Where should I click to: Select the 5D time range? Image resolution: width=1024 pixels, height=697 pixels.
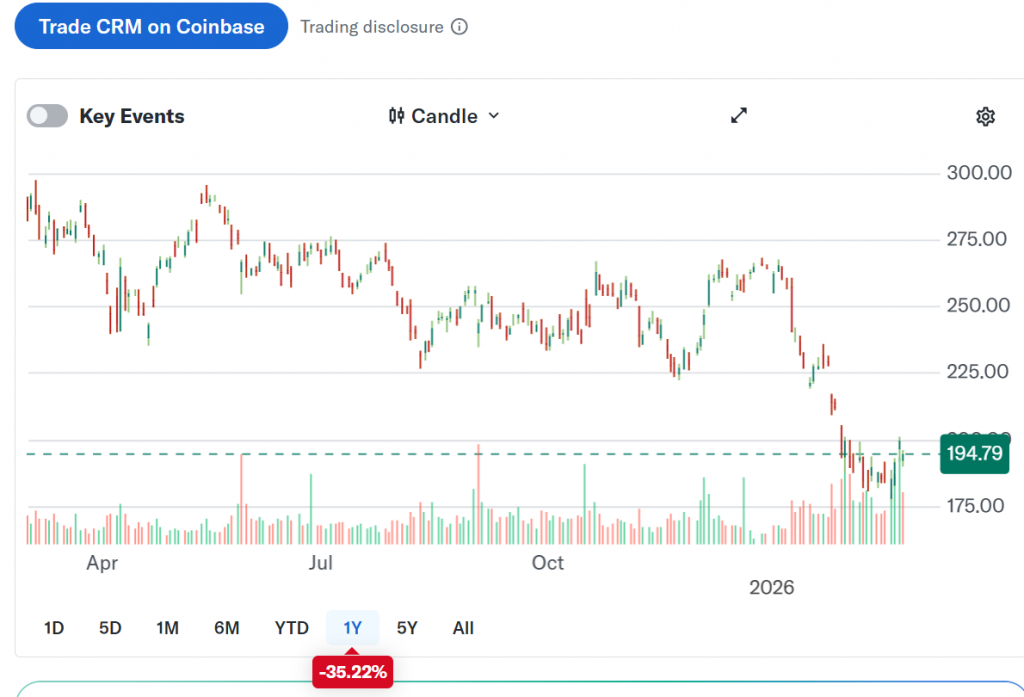pos(110,628)
